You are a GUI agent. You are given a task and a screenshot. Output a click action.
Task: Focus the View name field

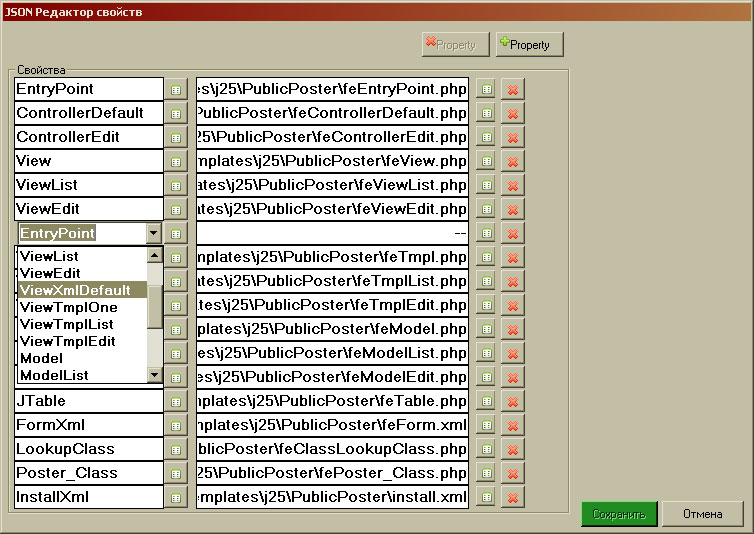[89, 161]
